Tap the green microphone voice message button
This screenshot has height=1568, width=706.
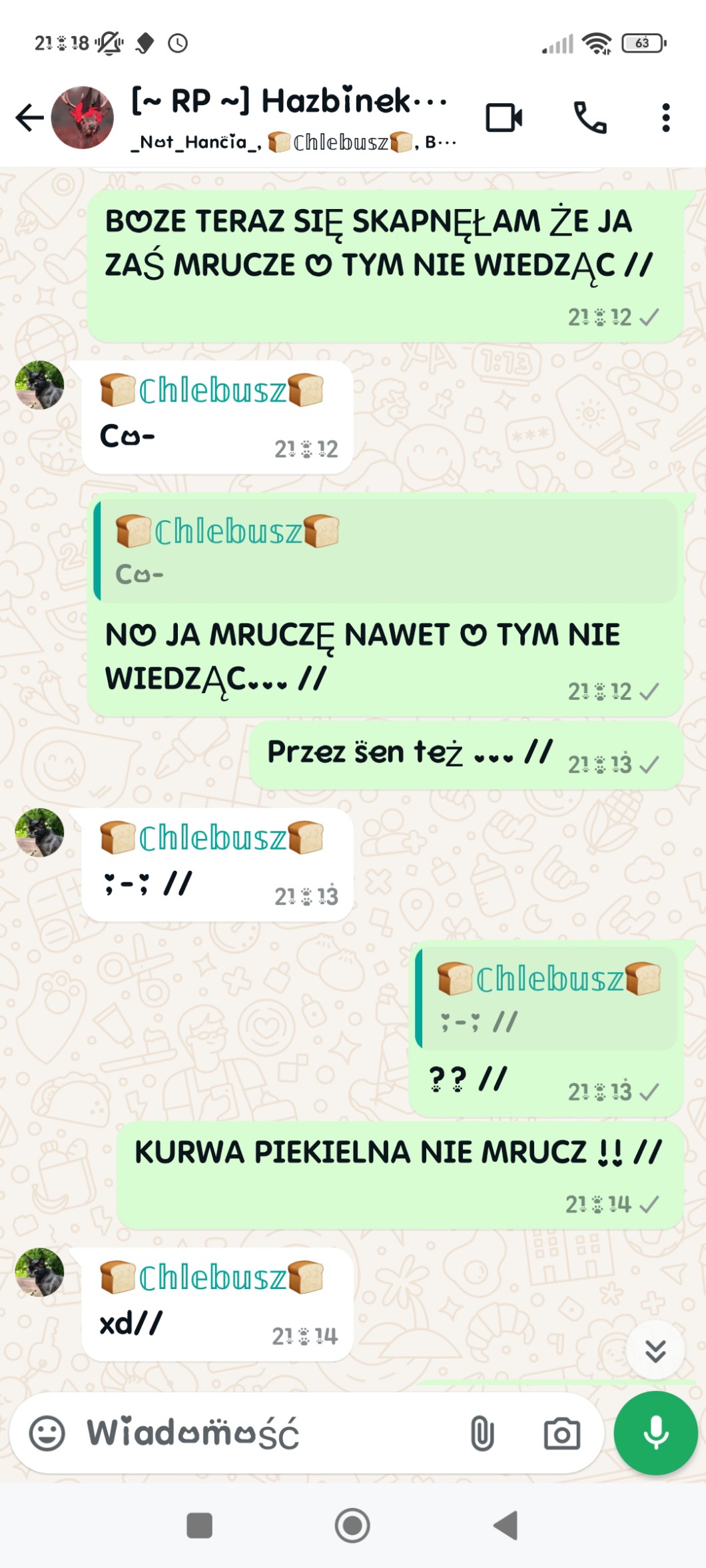point(655,1433)
